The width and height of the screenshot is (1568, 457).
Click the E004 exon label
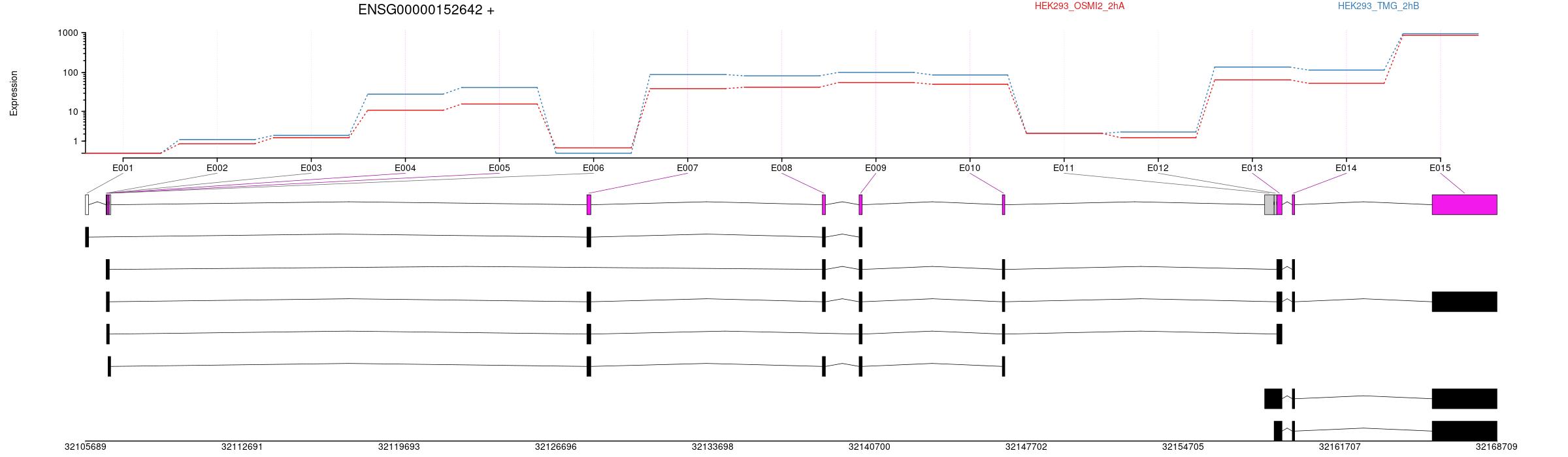[x=405, y=168]
